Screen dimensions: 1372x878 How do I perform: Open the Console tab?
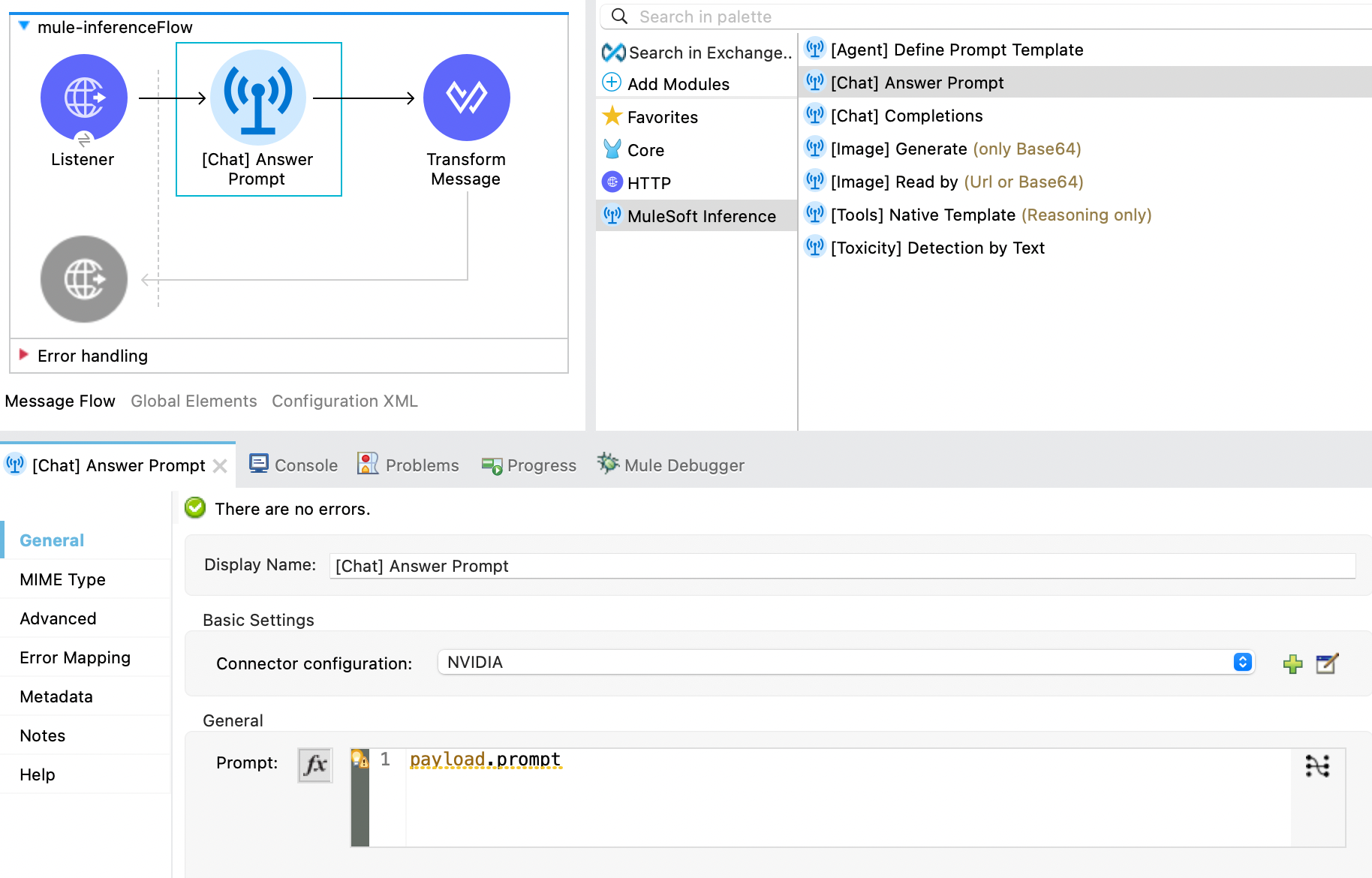(293, 465)
